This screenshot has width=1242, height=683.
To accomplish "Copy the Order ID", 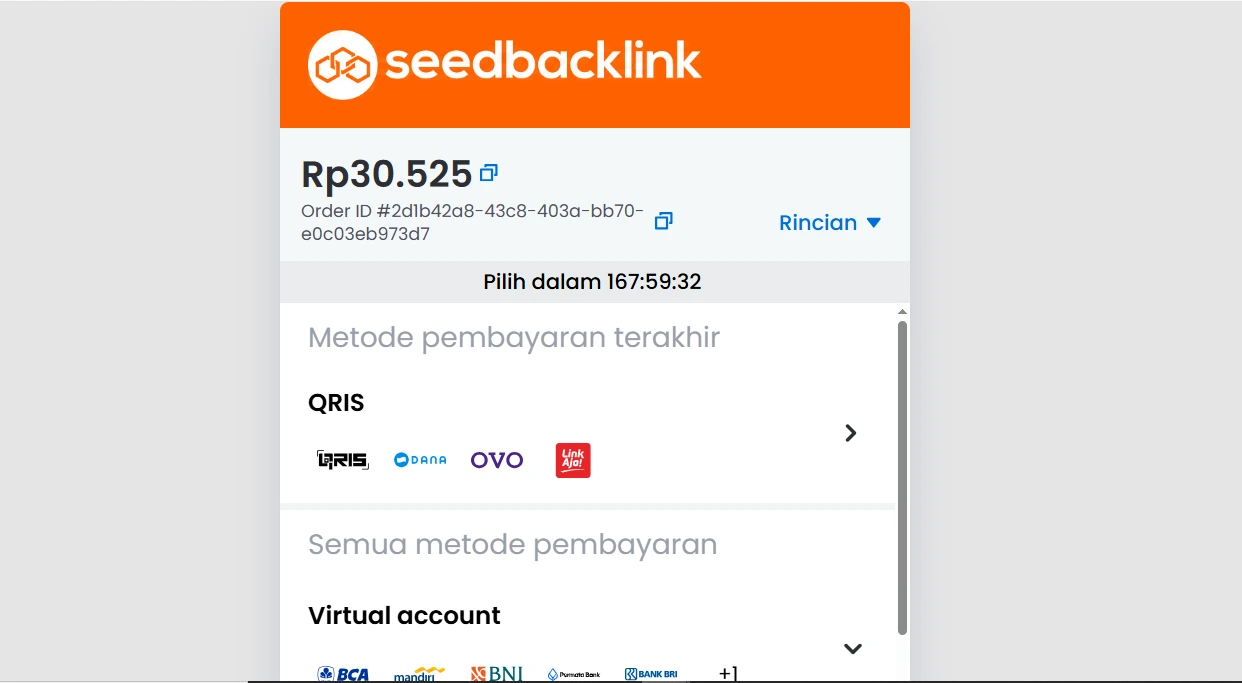I will 663,221.
